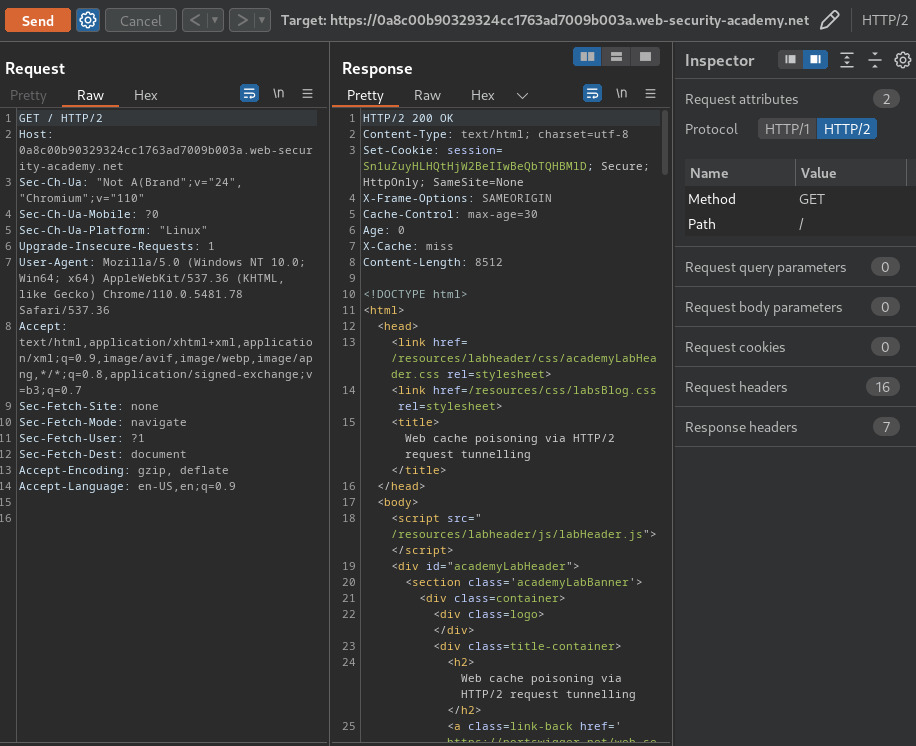Click 'Accept-Language' request header line
The height and width of the screenshot is (746, 916).
pyautogui.click(x=127, y=487)
